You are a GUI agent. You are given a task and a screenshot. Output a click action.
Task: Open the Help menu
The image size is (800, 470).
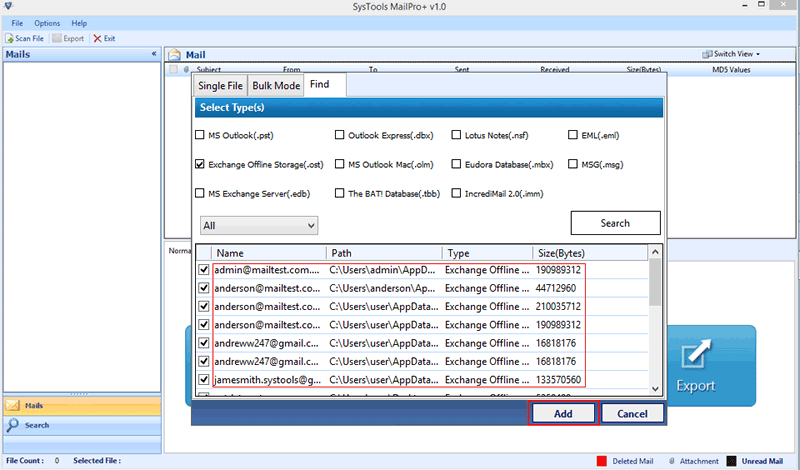(79, 23)
